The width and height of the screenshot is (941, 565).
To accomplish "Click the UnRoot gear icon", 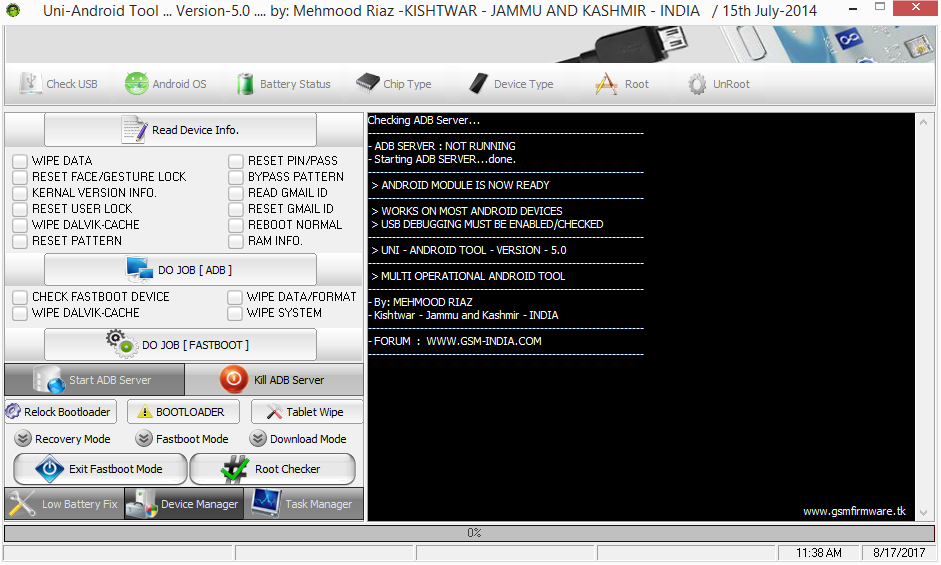I will (x=697, y=84).
